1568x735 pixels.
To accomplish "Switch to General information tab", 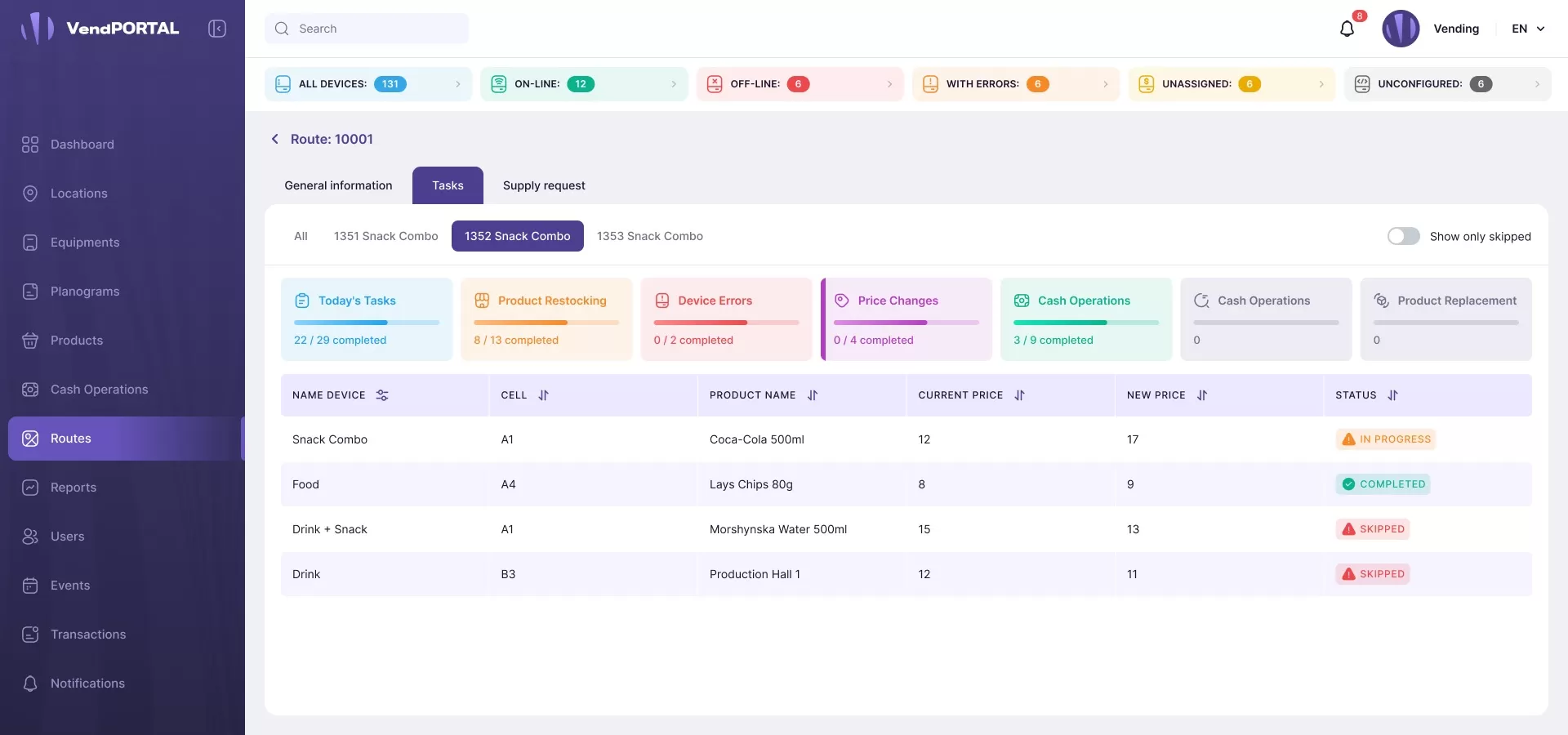I will pos(338,185).
